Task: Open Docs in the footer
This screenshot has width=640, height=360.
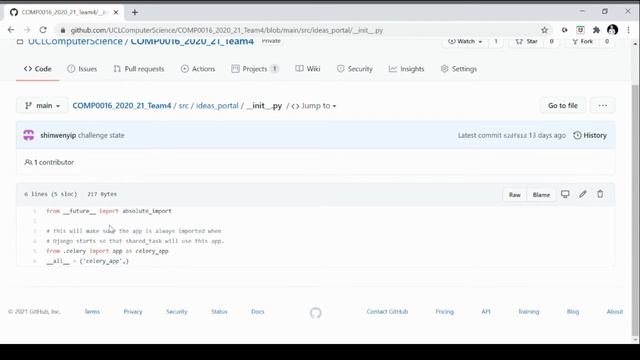Action: click(258, 311)
